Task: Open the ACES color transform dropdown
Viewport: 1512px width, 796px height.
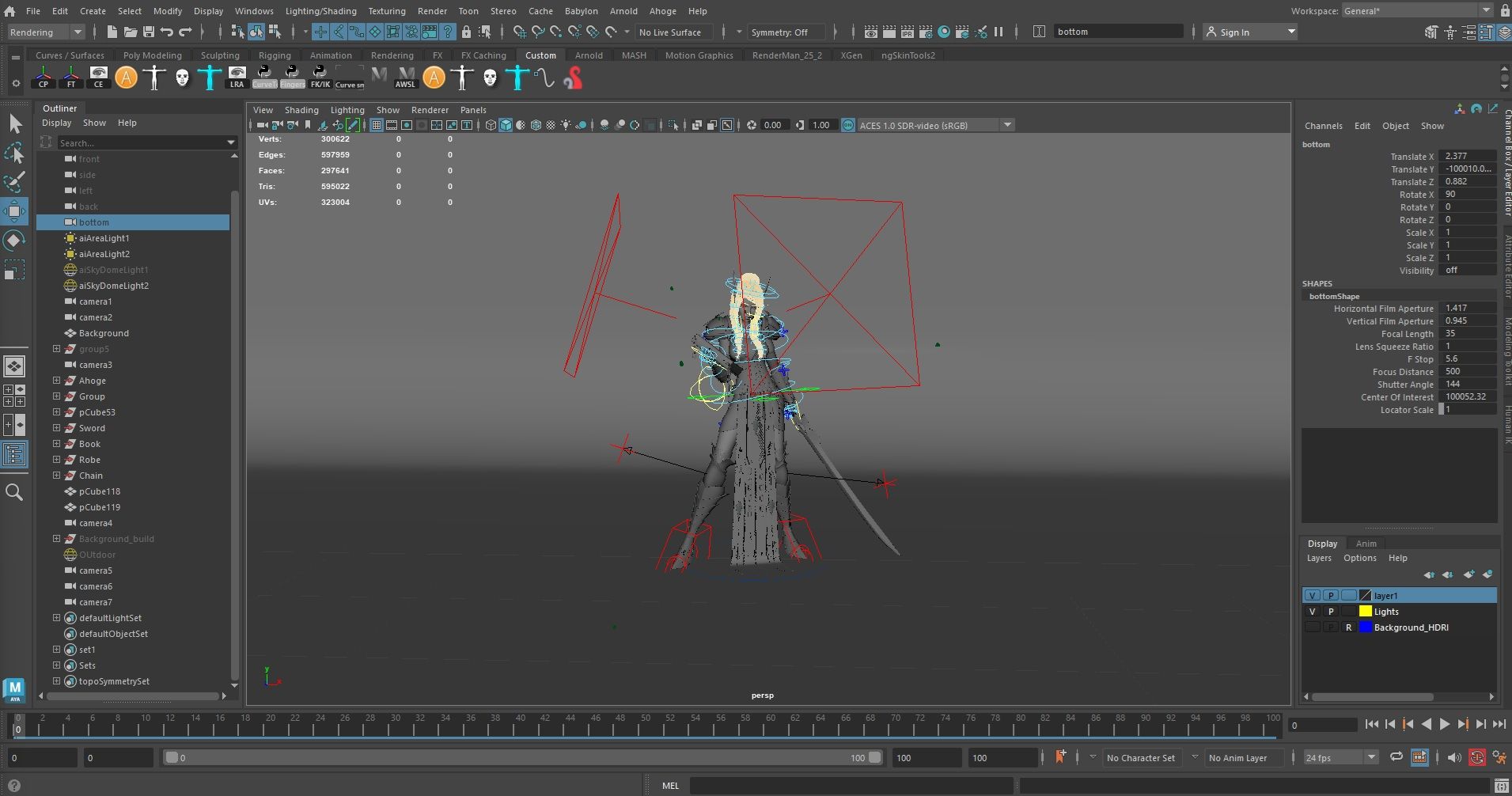Action: click(1007, 125)
